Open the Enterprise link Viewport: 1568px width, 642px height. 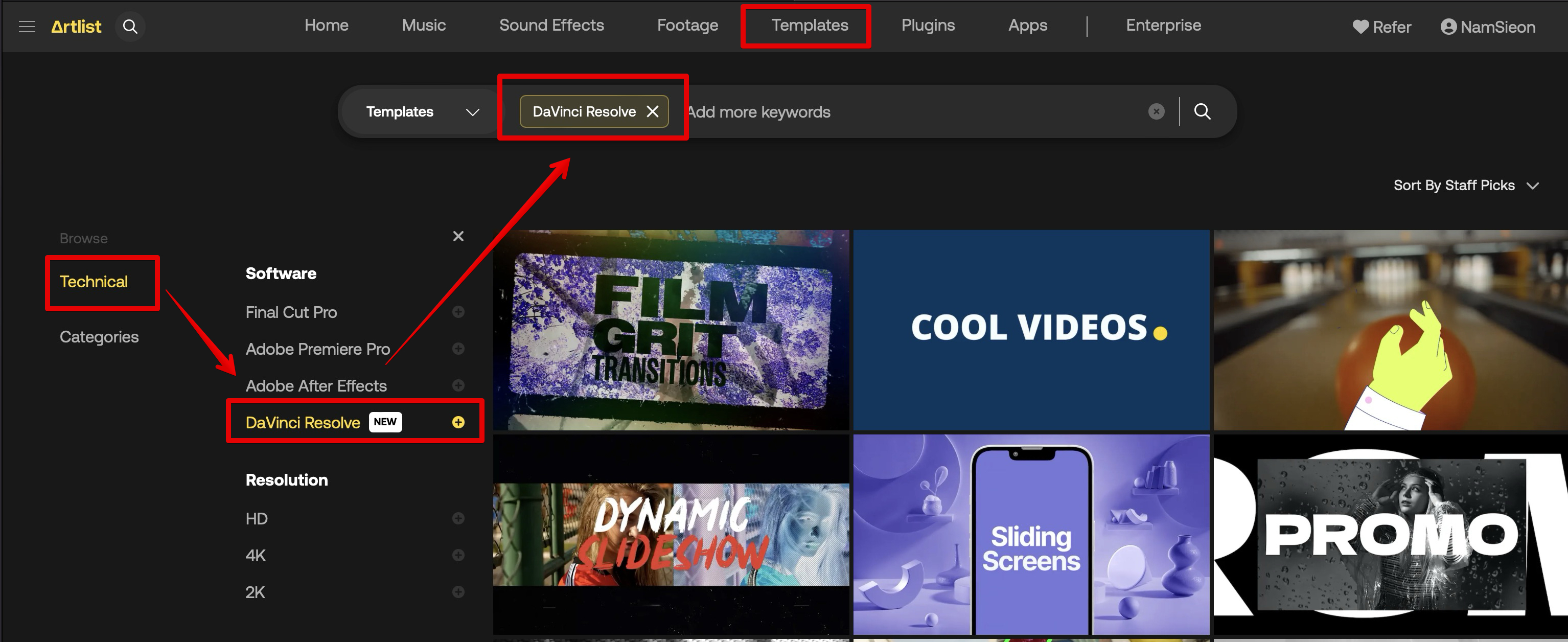(1163, 26)
